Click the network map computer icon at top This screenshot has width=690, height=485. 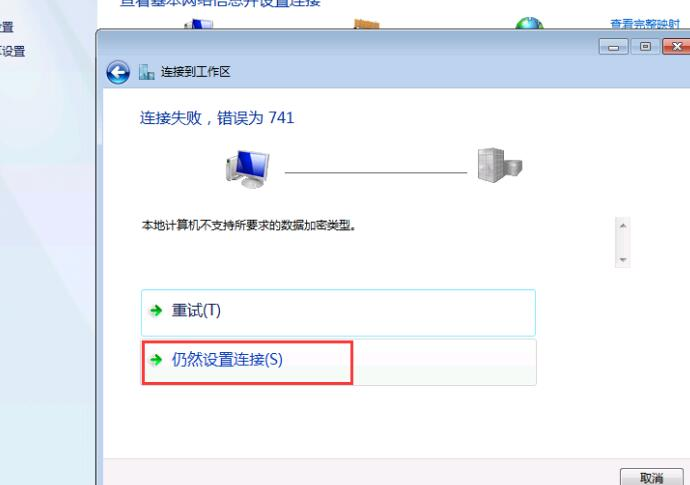(199, 24)
